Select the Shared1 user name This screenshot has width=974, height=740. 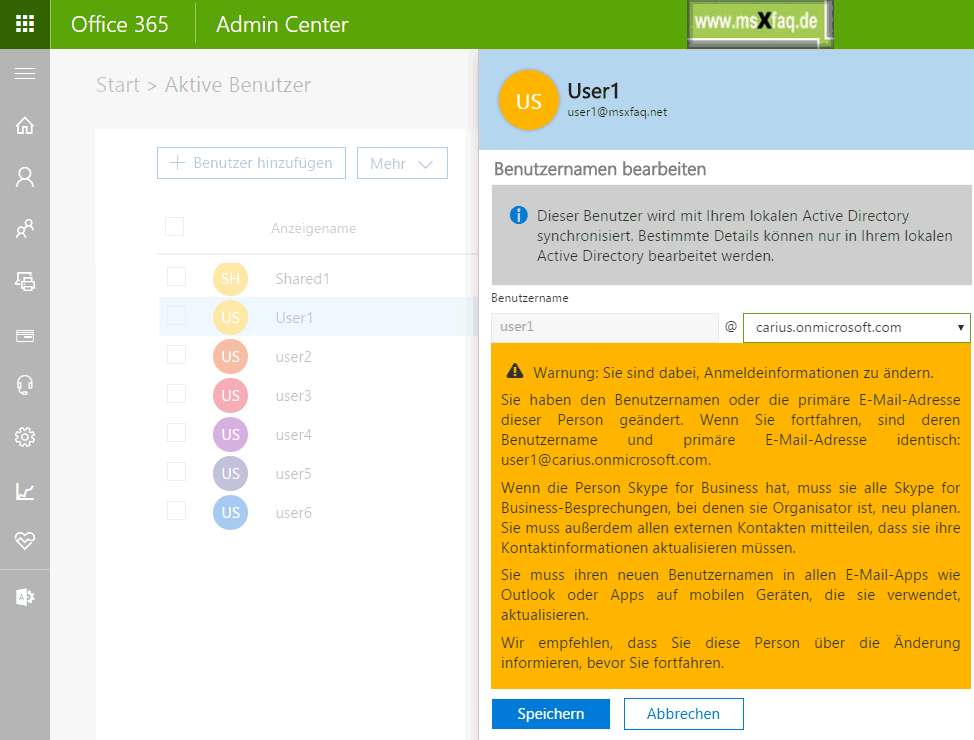point(303,279)
